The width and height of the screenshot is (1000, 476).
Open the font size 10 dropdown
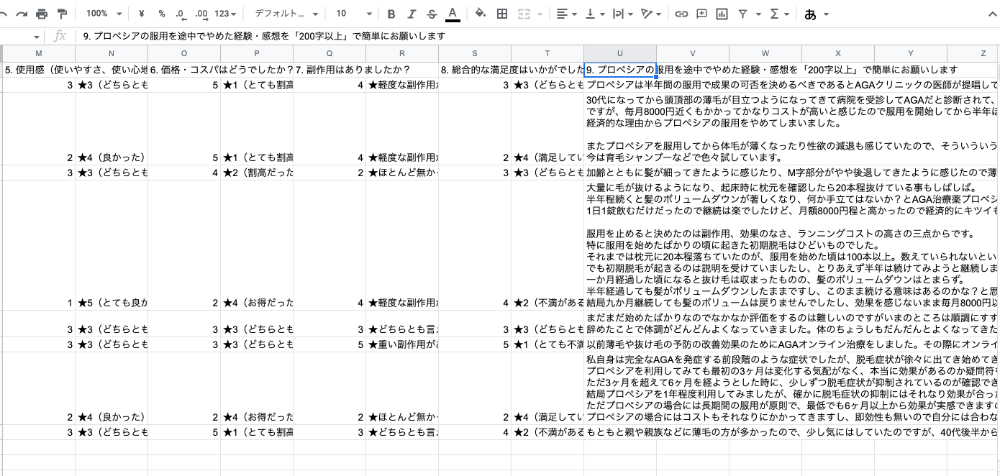(x=353, y=13)
